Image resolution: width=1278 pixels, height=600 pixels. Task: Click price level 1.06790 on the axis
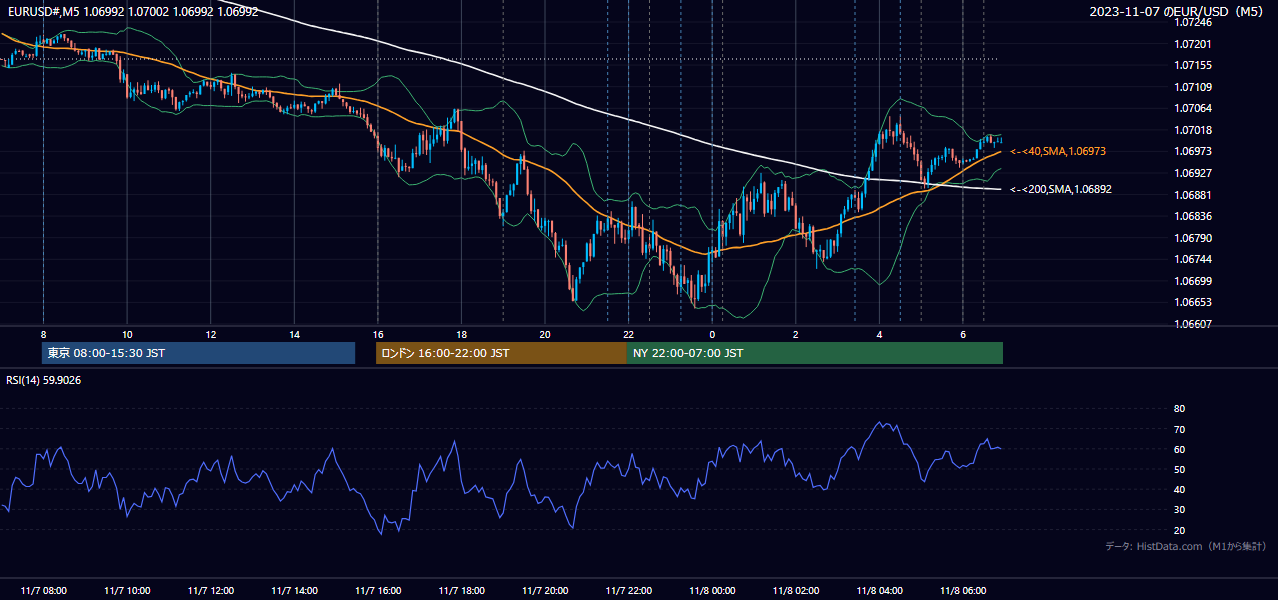[x=1193, y=238]
